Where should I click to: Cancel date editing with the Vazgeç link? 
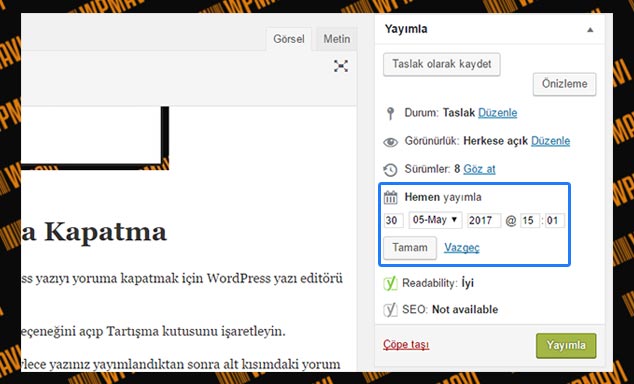pyautogui.click(x=462, y=247)
